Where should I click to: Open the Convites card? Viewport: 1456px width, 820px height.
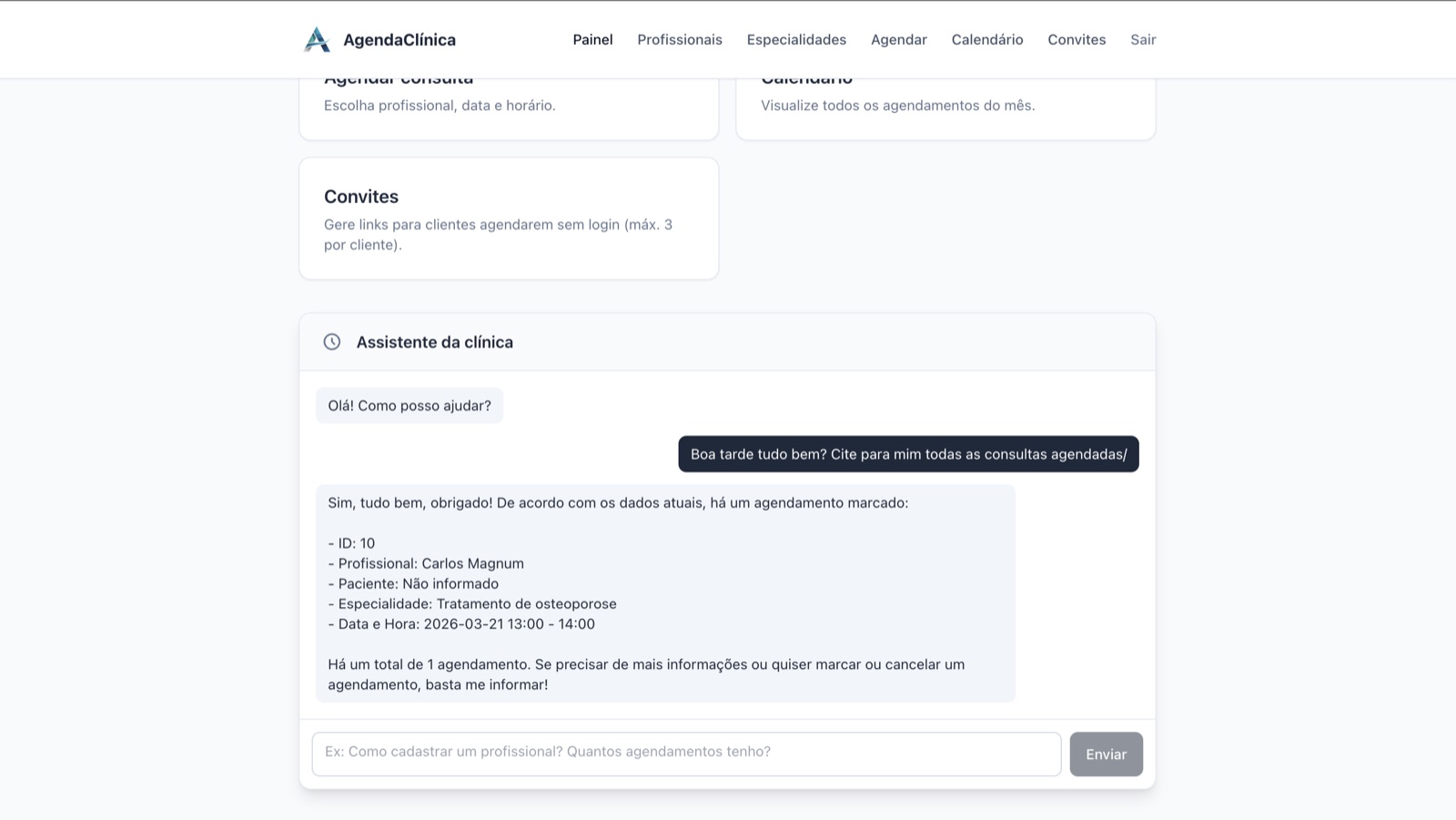point(509,218)
